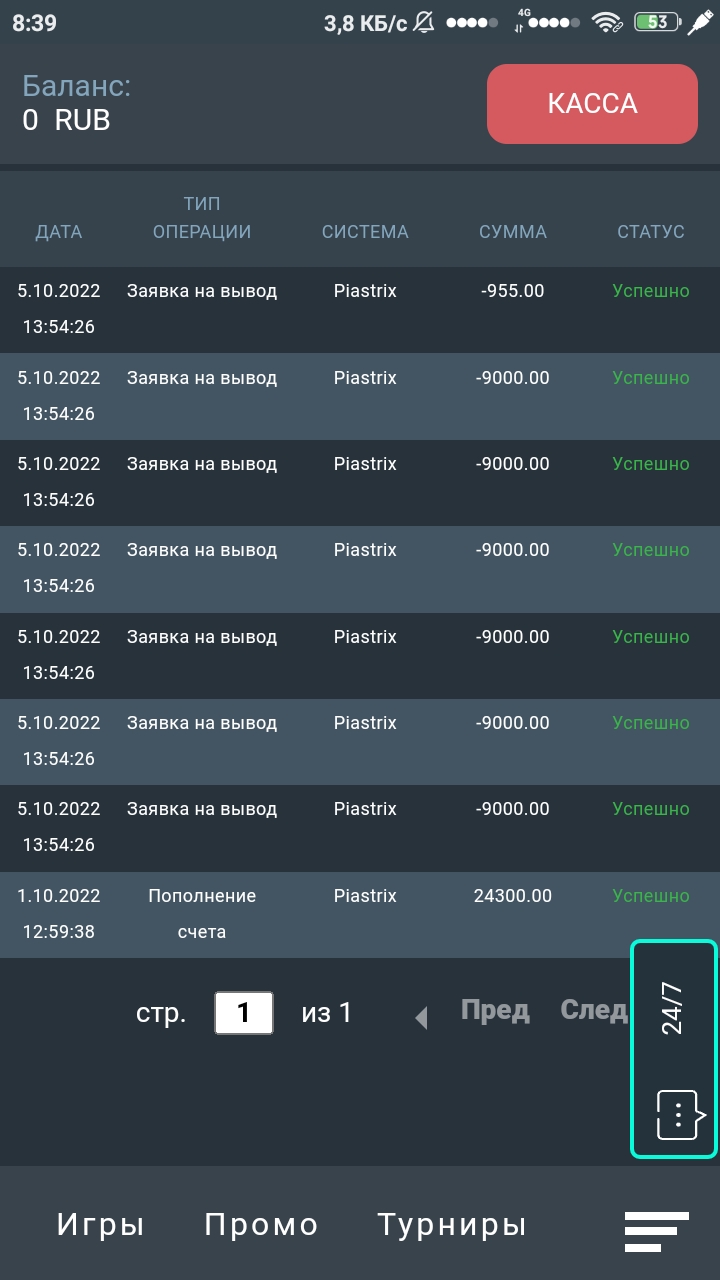Select the -955.00 withdrawal row
This screenshot has width=720, height=1280.
[360, 309]
